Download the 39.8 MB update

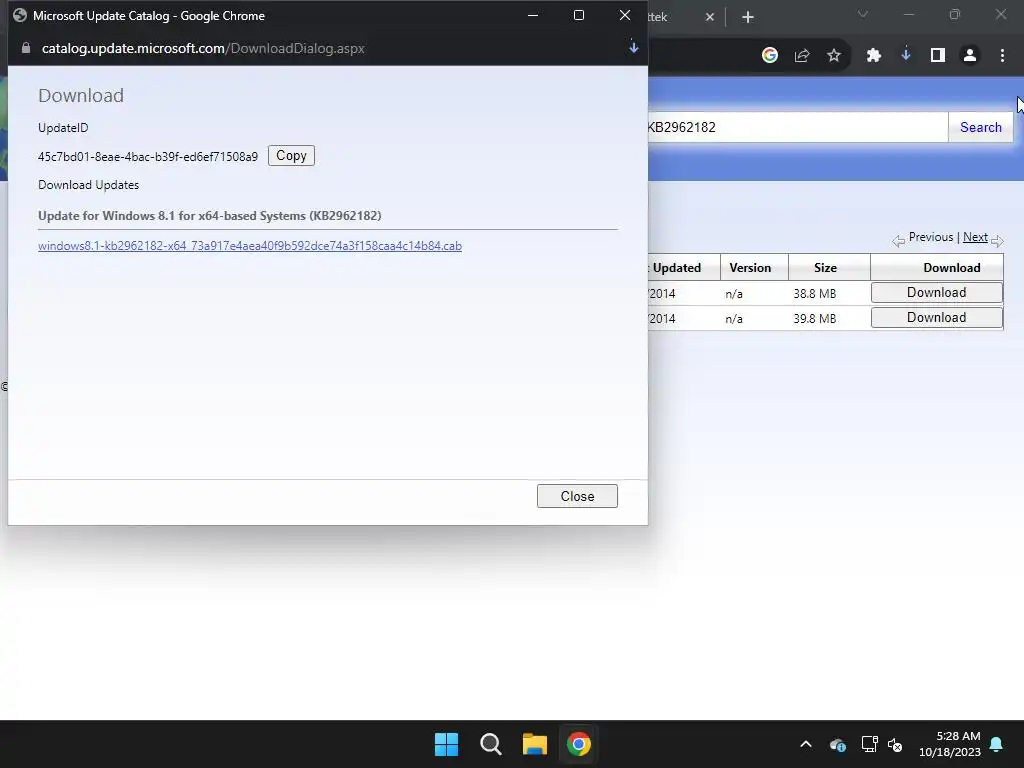(936, 317)
